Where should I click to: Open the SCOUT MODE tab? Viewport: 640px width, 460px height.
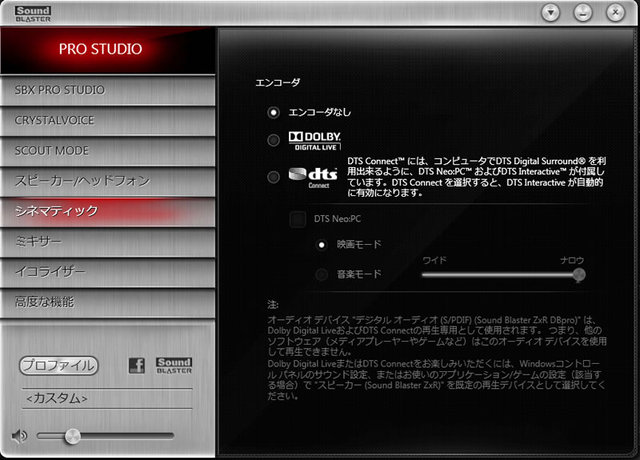point(108,151)
